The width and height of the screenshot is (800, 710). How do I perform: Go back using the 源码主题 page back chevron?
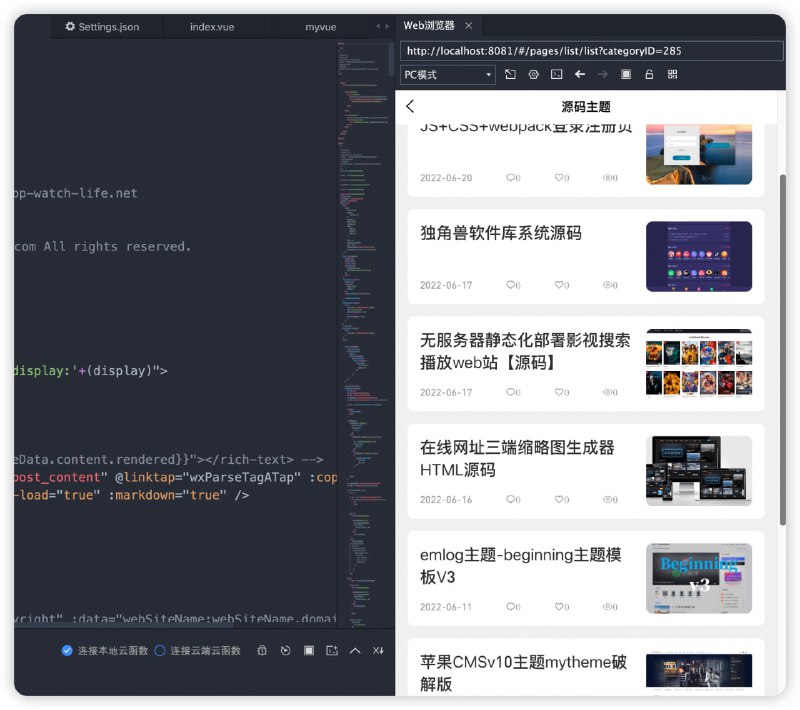tap(410, 106)
